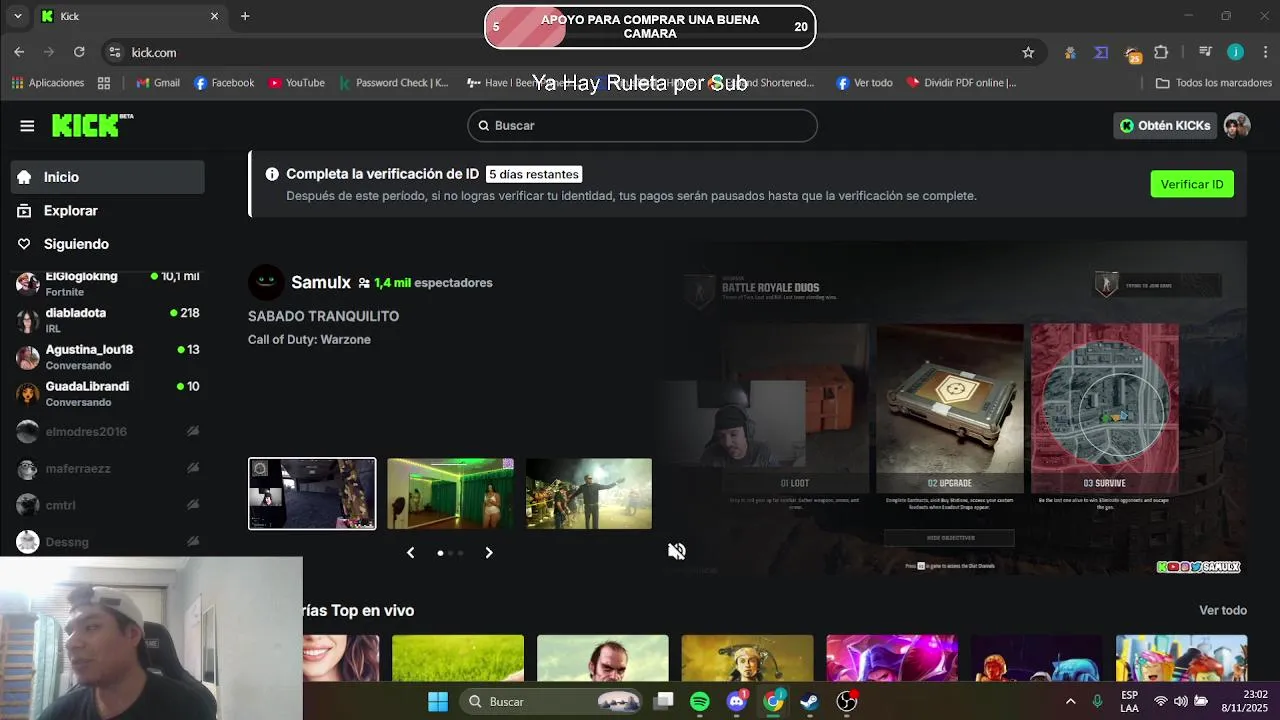Viewport: 1280px width, 720px height.
Task: Open Discord from the taskbar
Action: 737,702
